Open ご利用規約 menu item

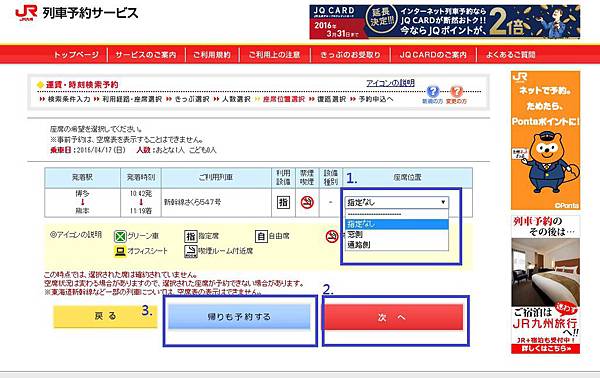click(x=212, y=55)
